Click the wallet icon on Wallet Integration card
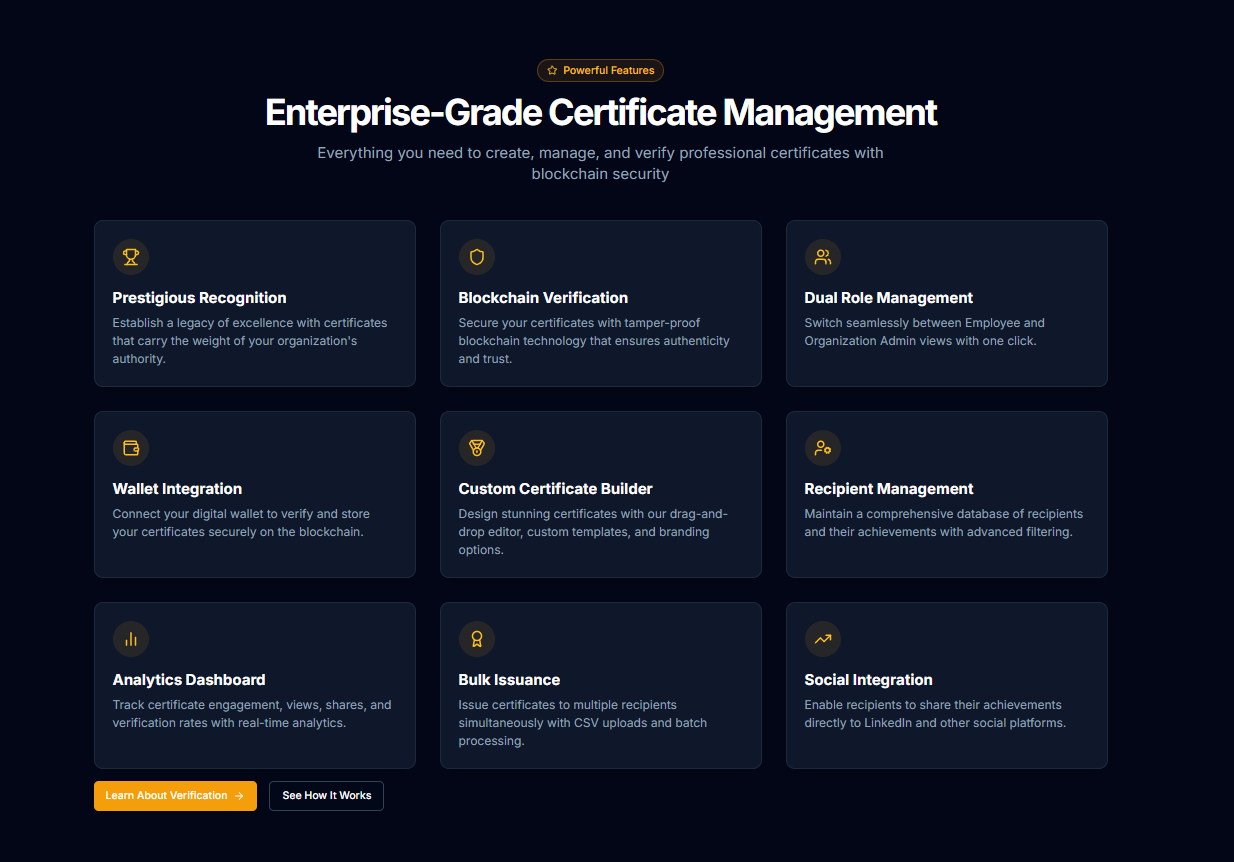The width and height of the screenshot is (1234, 862). point(131,448)
